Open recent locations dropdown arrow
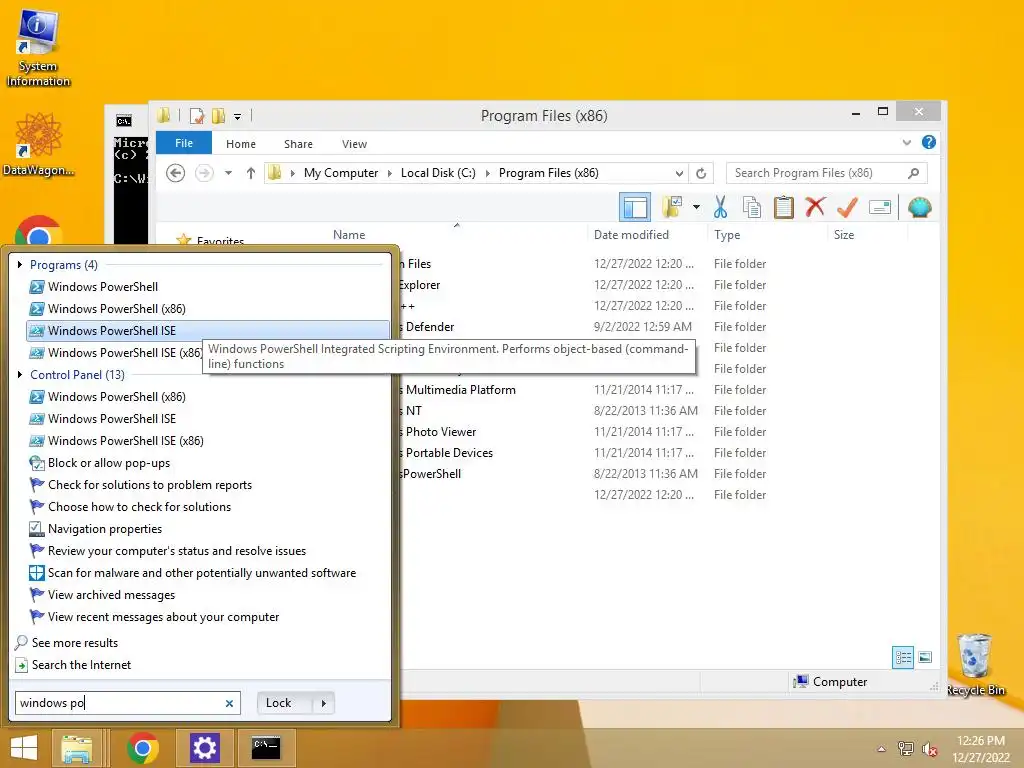Screen dimensions: 1024x768 coord(228,173)
